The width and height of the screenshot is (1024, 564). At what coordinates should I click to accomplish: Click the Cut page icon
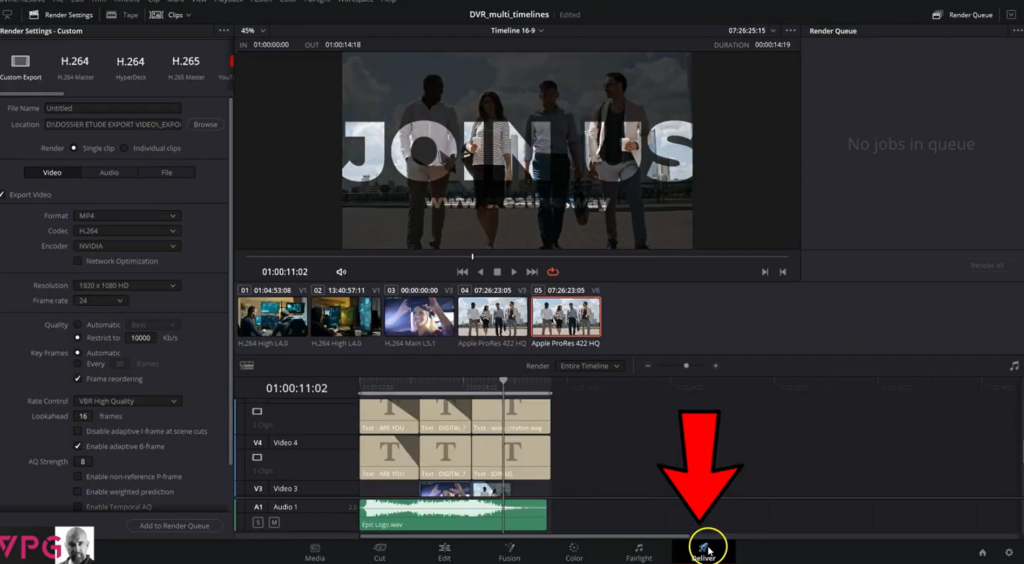[x=379, y=549]
